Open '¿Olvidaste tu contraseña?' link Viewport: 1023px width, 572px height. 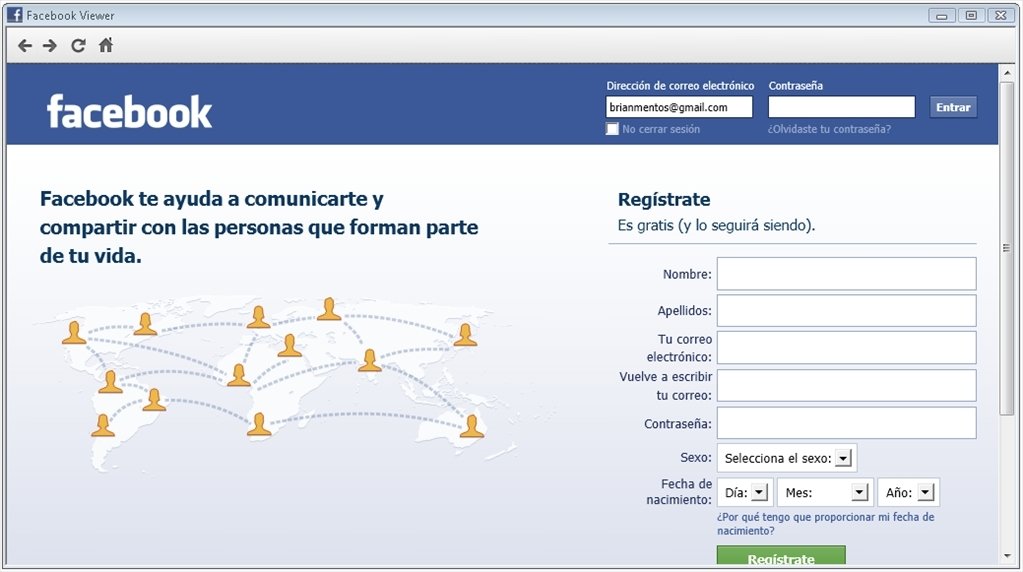point(829,129)
